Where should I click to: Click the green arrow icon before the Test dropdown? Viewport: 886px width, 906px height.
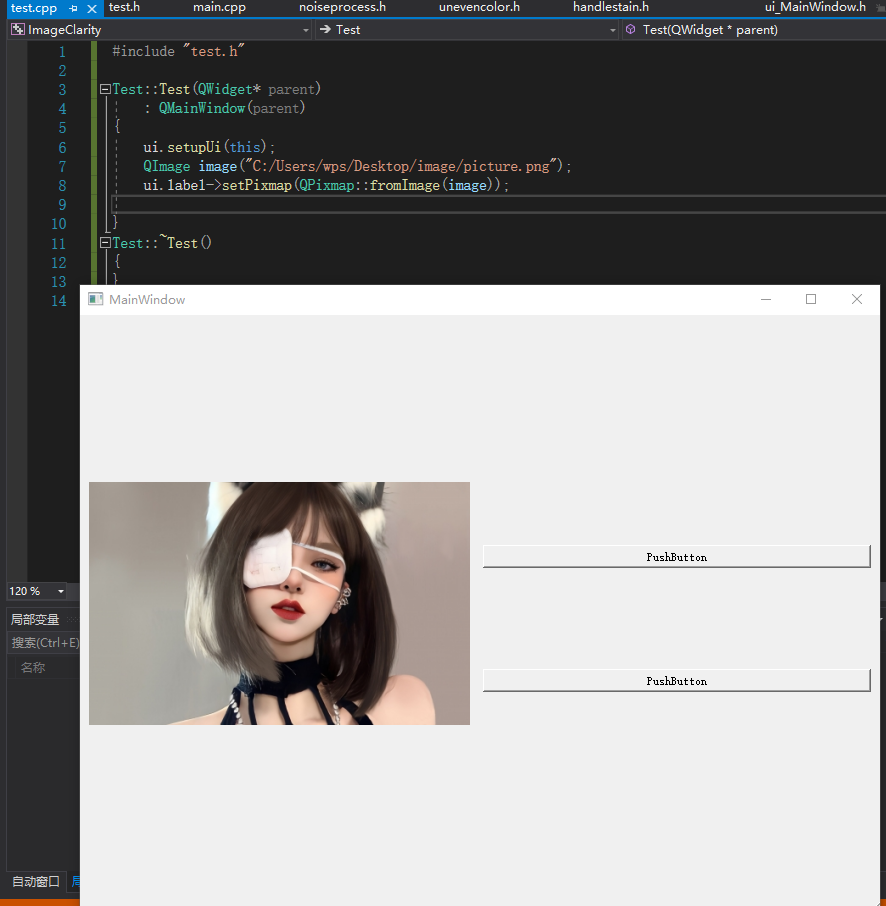[x=323, y=29]
